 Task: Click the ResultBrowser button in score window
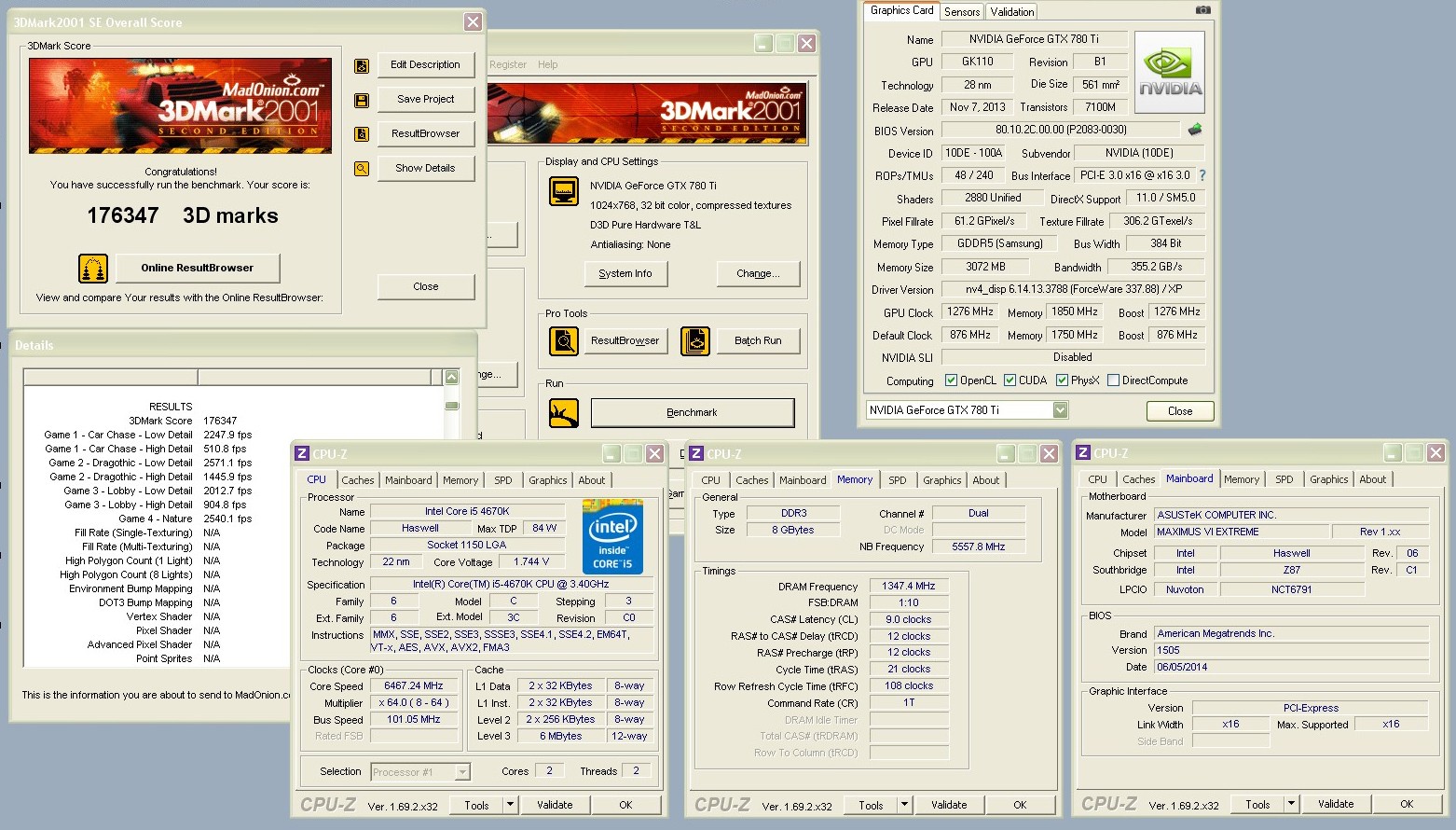click(426, 134)
